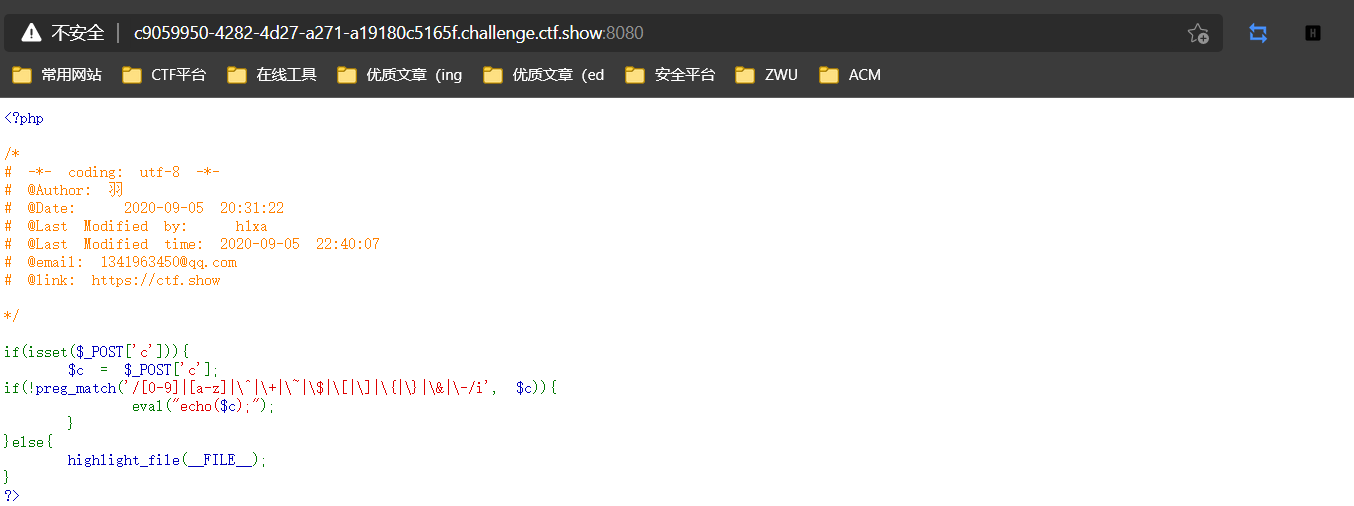Click the Last Modified time 22:40:07 line
The width and height of the screenshot is (1354, 506).
coord(192,244)
